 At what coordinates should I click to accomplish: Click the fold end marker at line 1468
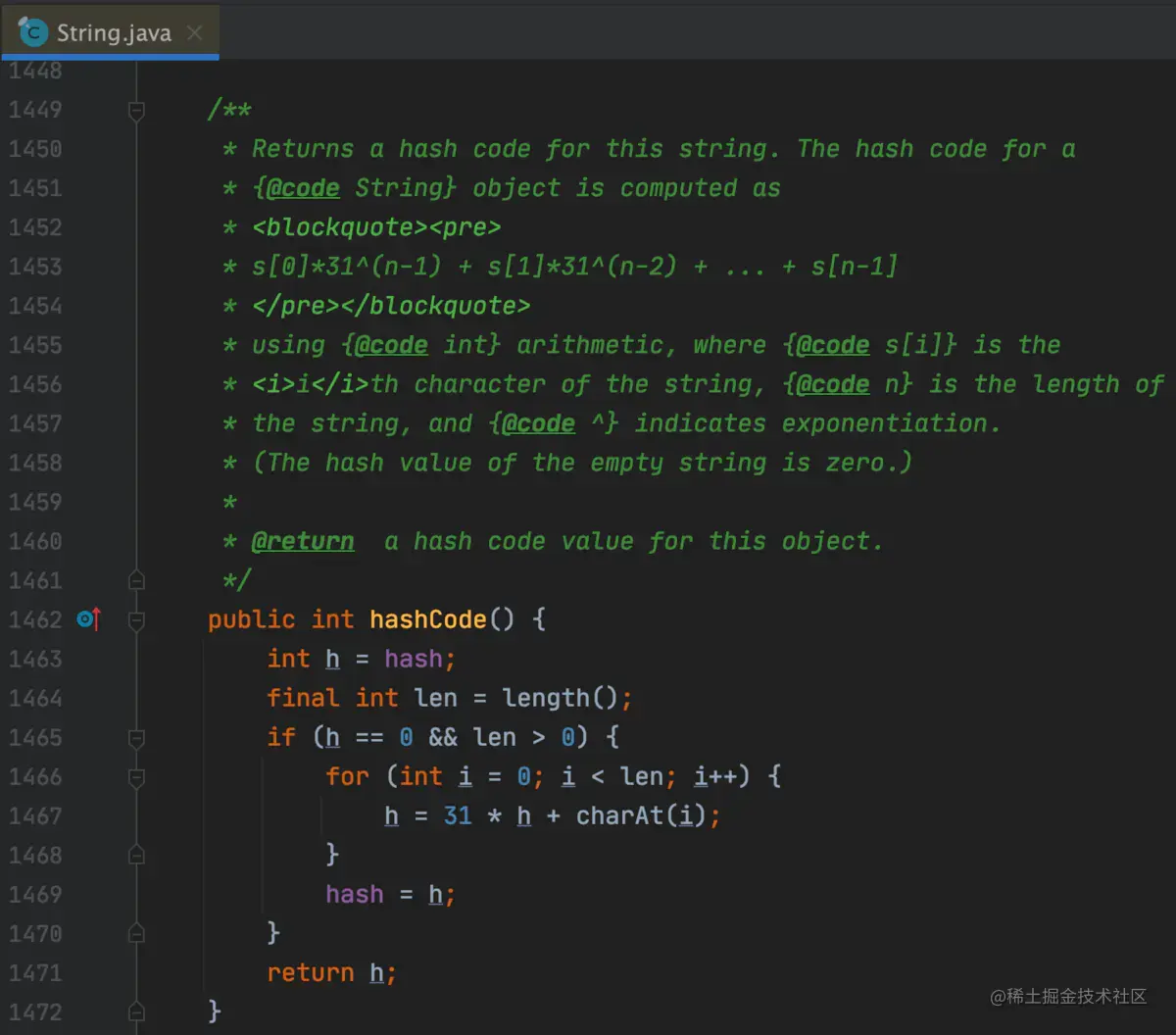tap(136, 855)
